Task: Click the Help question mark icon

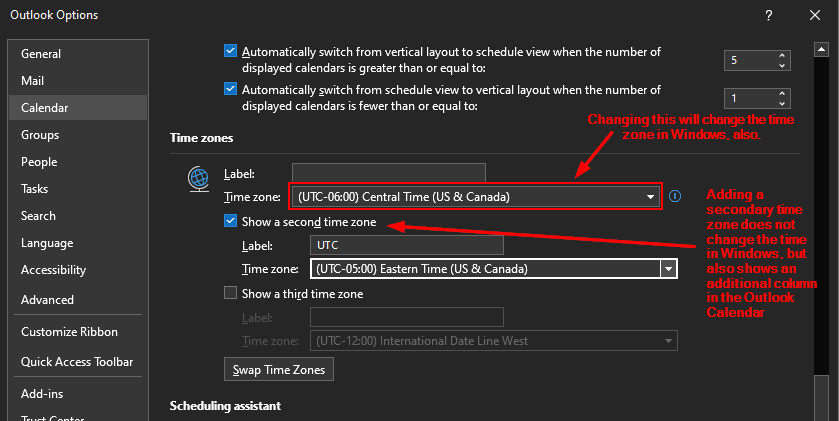Action: pyautogui.click(x=768, y=15)
